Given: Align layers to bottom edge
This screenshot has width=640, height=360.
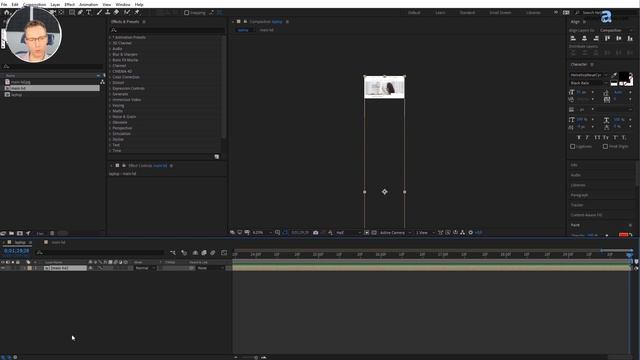Looking at the screenshot, I should pos(630,38).
